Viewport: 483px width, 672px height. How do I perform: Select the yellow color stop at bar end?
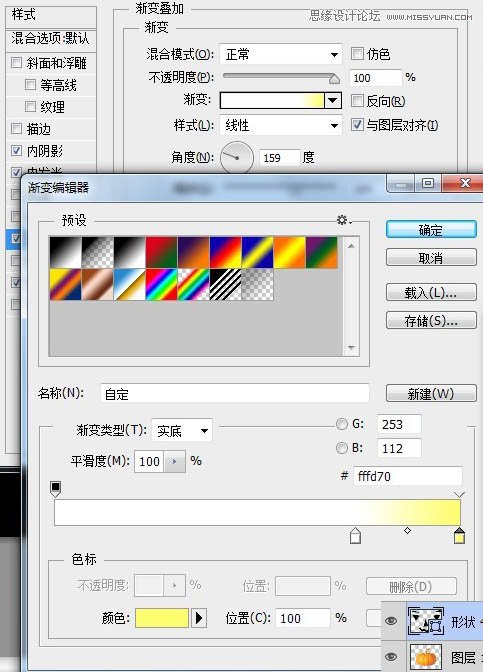(x=459, y=536)
